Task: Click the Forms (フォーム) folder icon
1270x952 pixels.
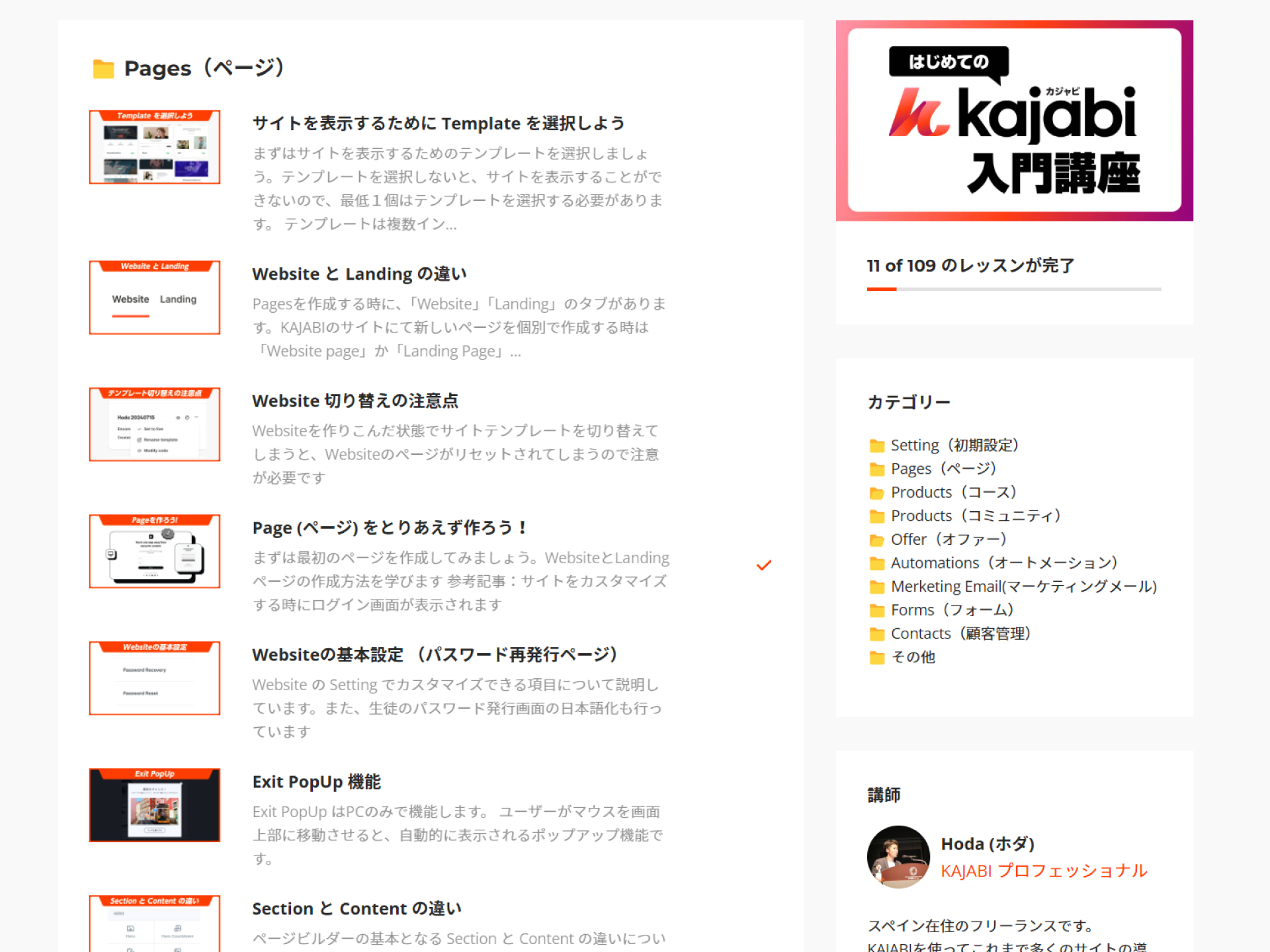Action: 876,610
